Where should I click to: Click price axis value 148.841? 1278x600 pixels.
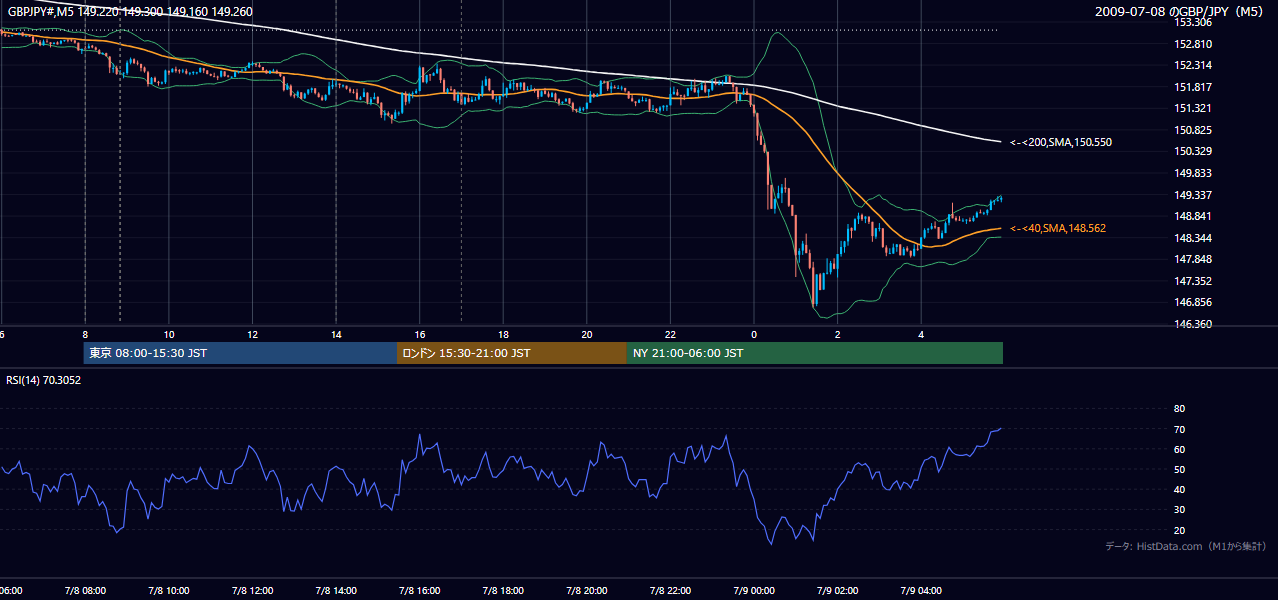pos(1194,216)
